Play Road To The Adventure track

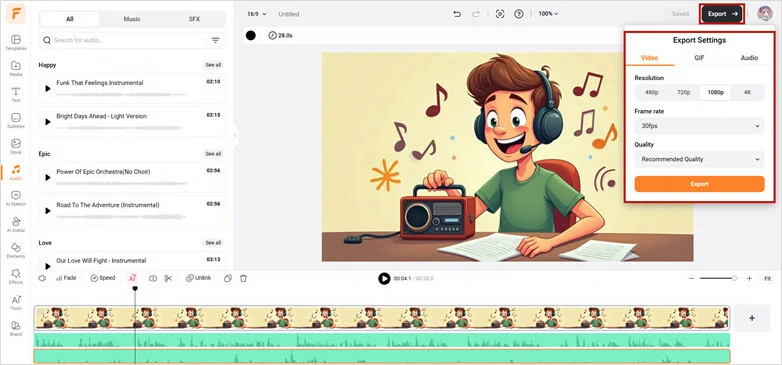point(48,211)
